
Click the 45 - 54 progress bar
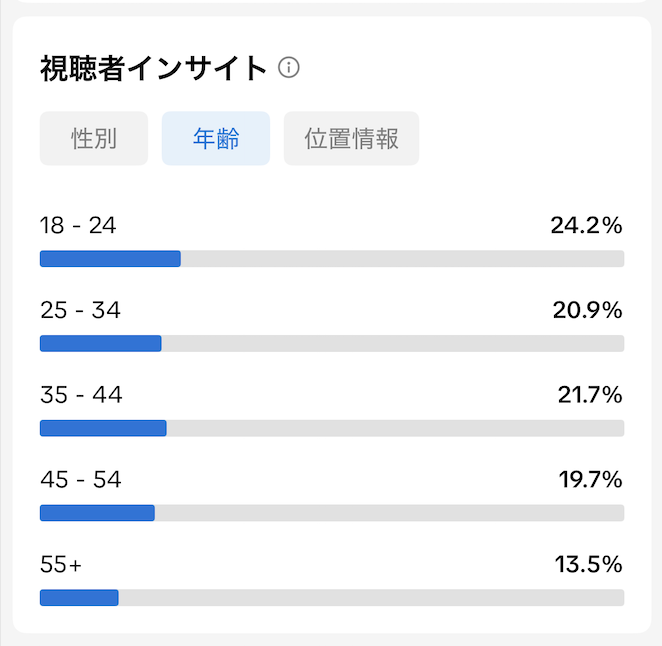click(x=332, y=513)
